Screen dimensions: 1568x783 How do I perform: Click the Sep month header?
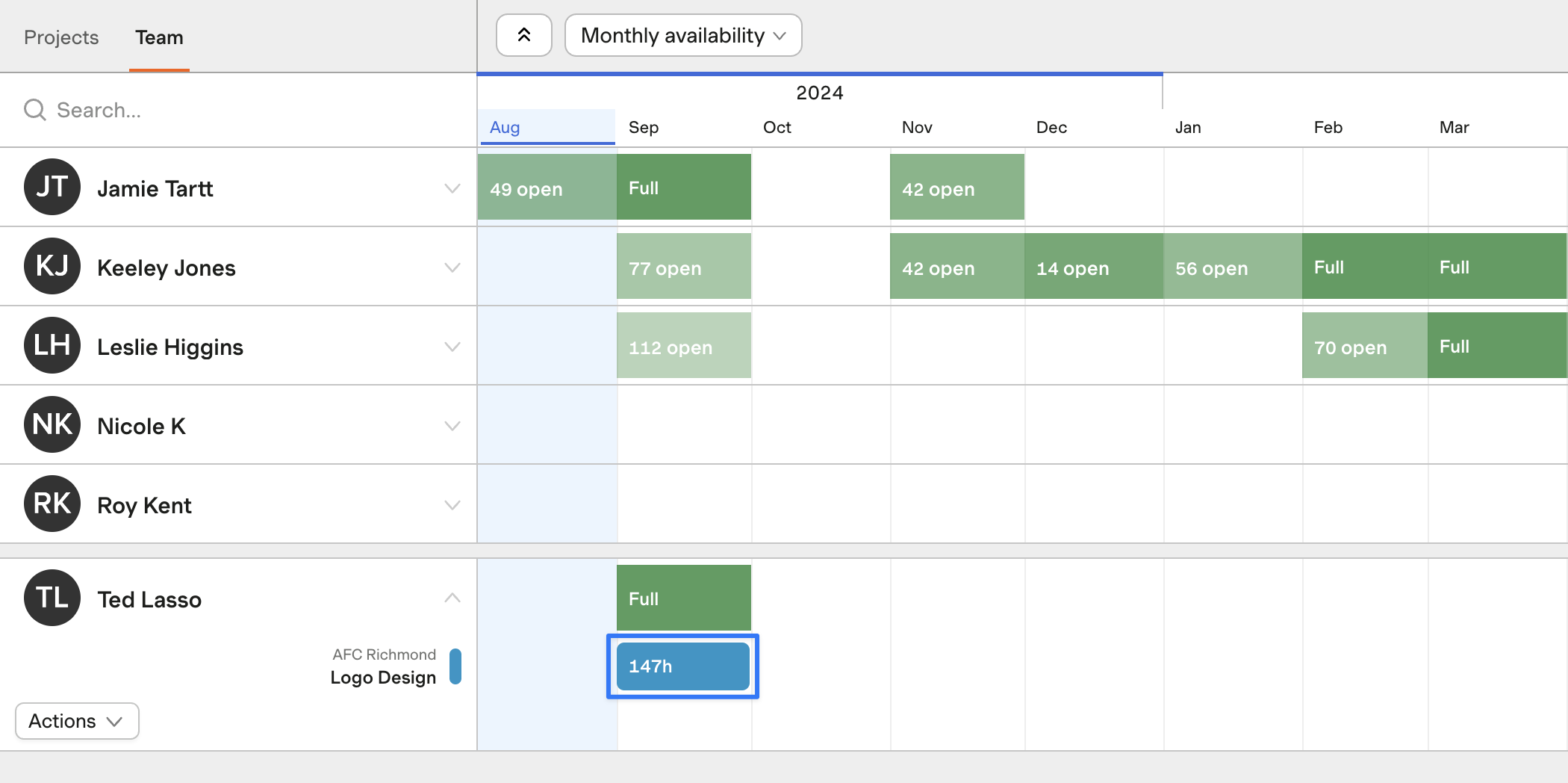644,127
